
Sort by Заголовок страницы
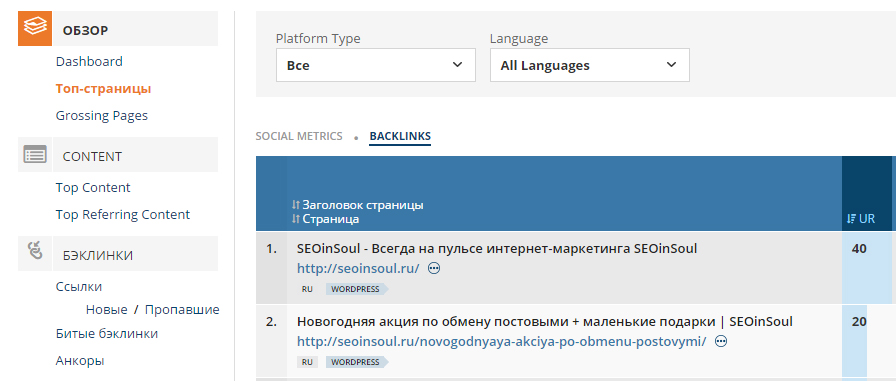358,205
